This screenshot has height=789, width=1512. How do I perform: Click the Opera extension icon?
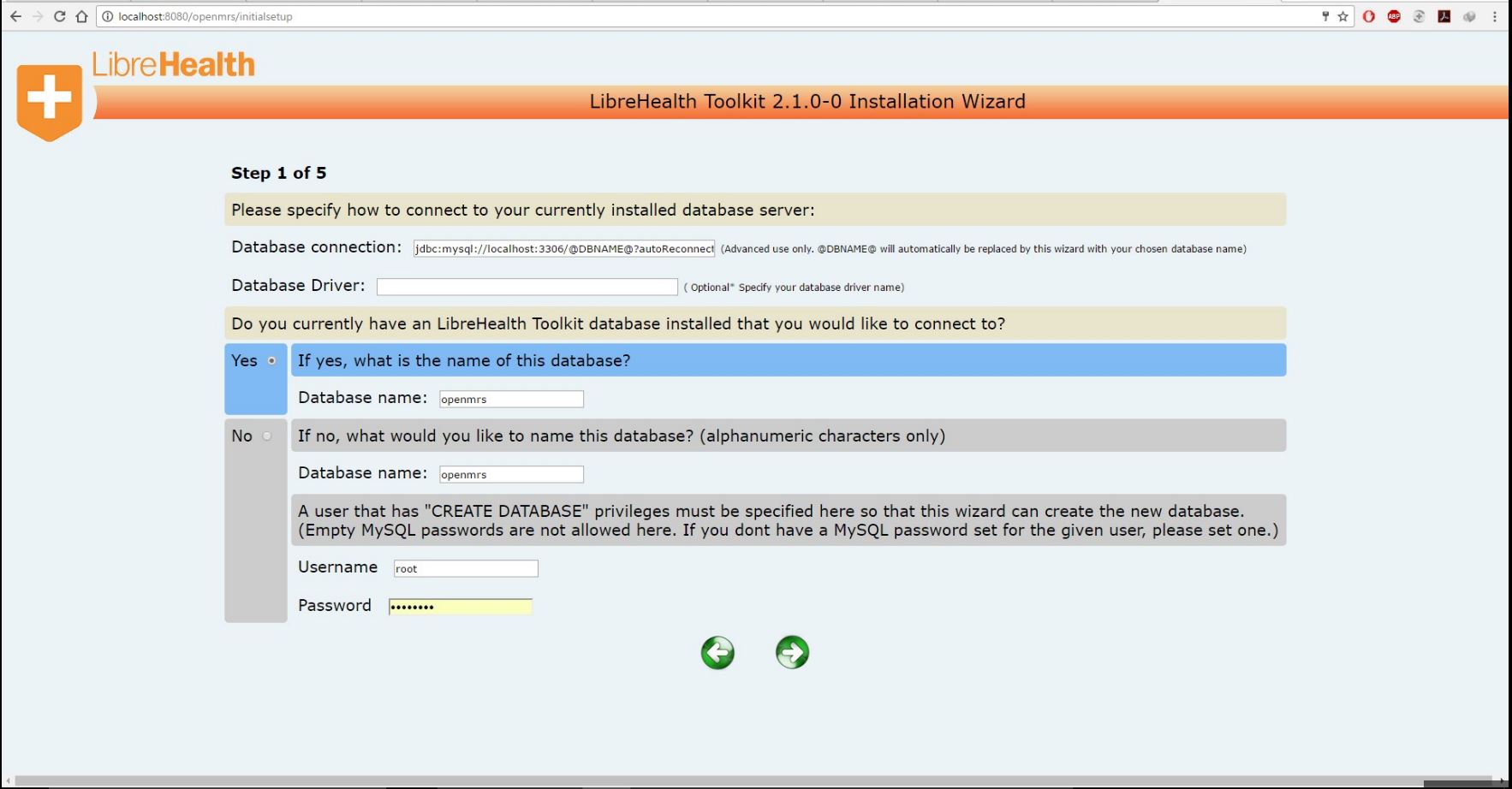(x=1369, y=16)
